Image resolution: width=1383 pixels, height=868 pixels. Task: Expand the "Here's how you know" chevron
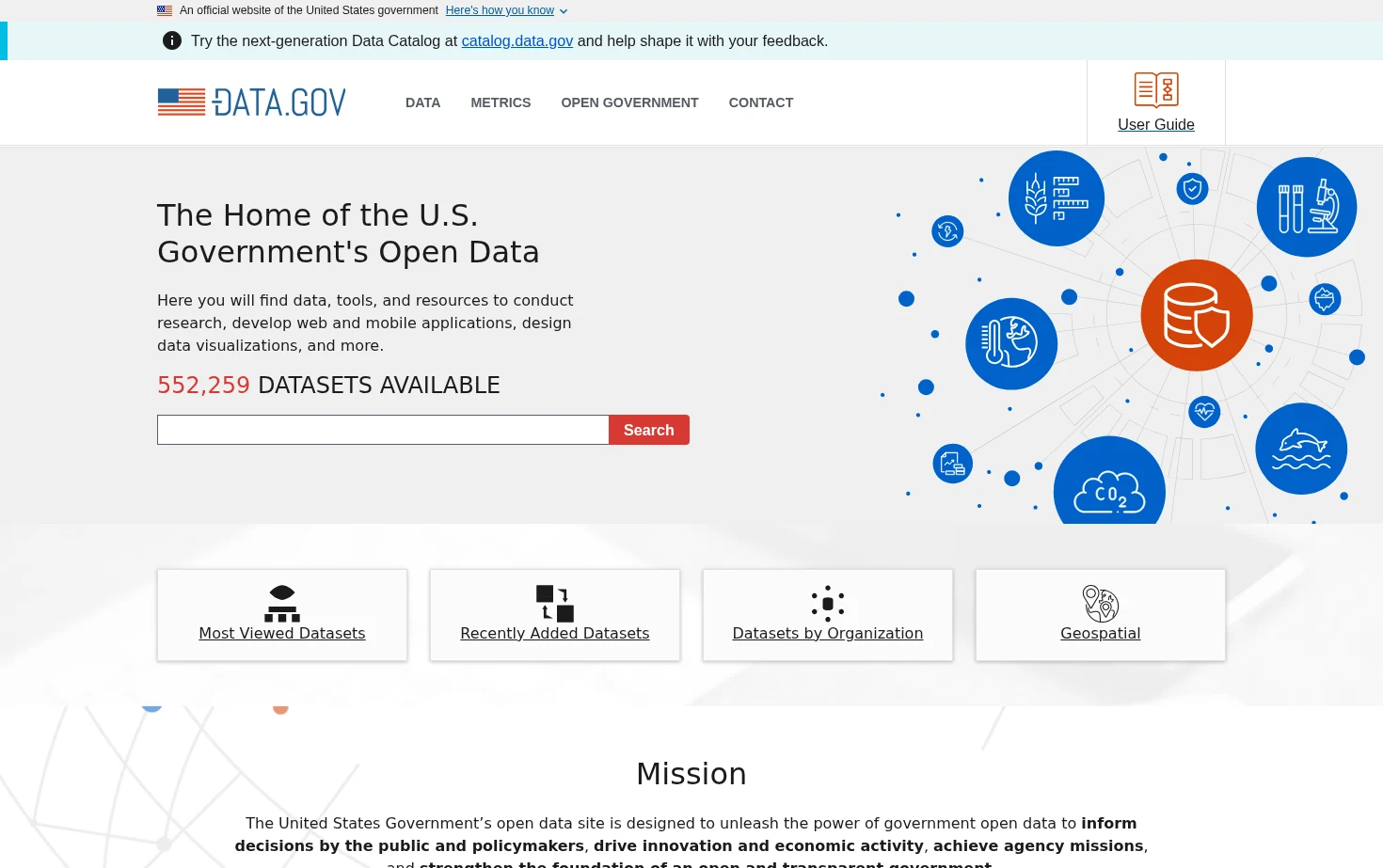coord(564,11)
